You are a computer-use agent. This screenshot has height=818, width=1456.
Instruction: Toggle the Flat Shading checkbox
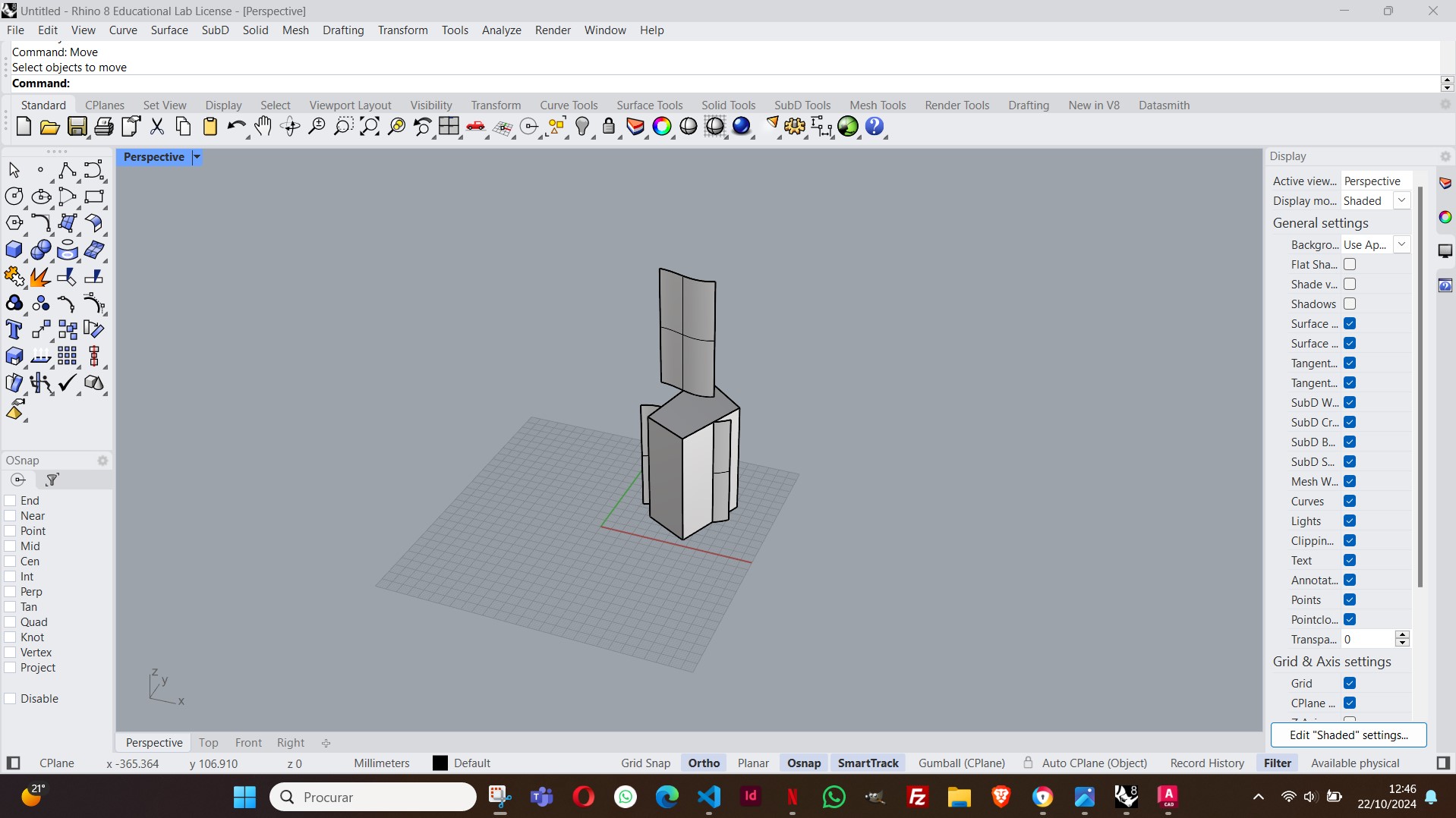point(1350,264)
